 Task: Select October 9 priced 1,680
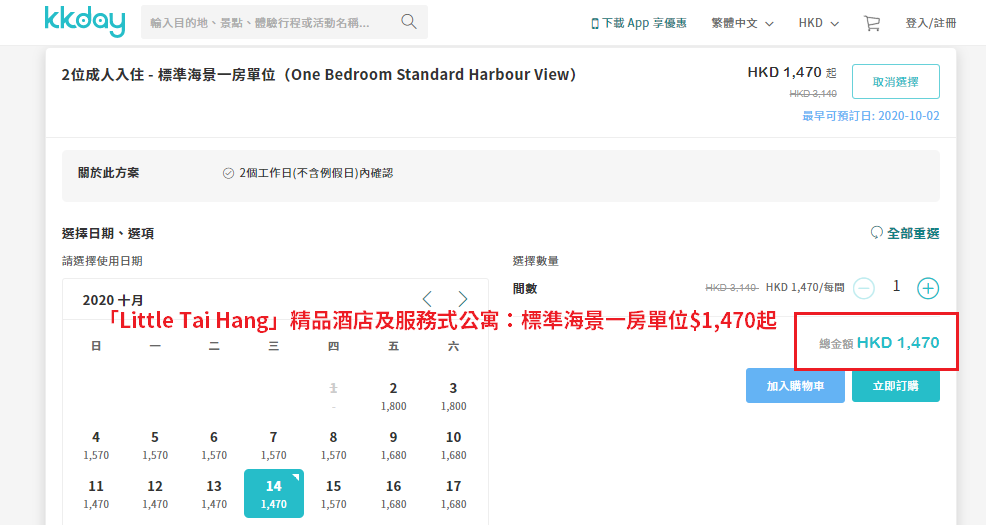click(x=393, y=445)
